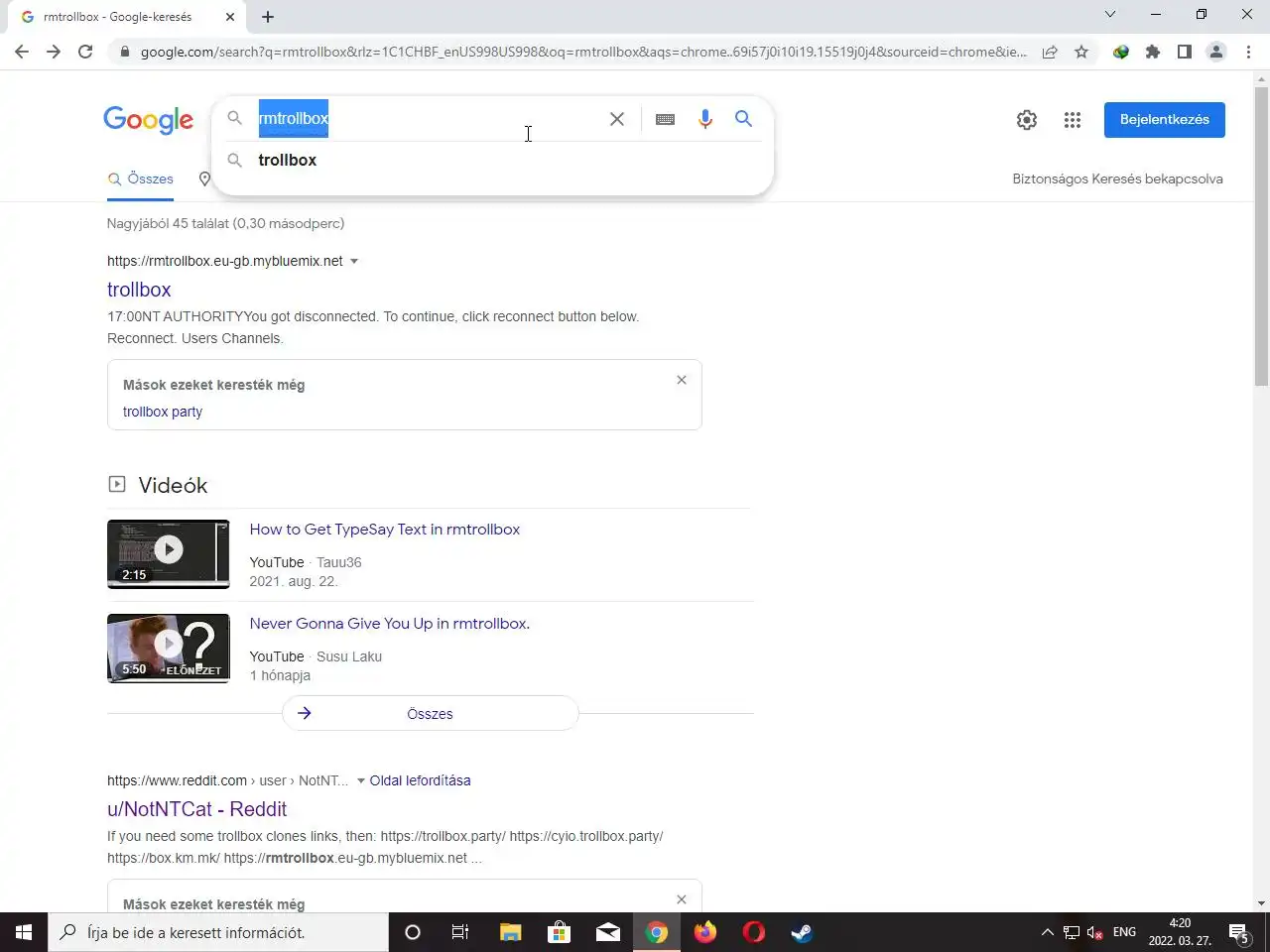Expand the mybluemix result URL dropdown

pyautogui.click(x=354, y=262)
